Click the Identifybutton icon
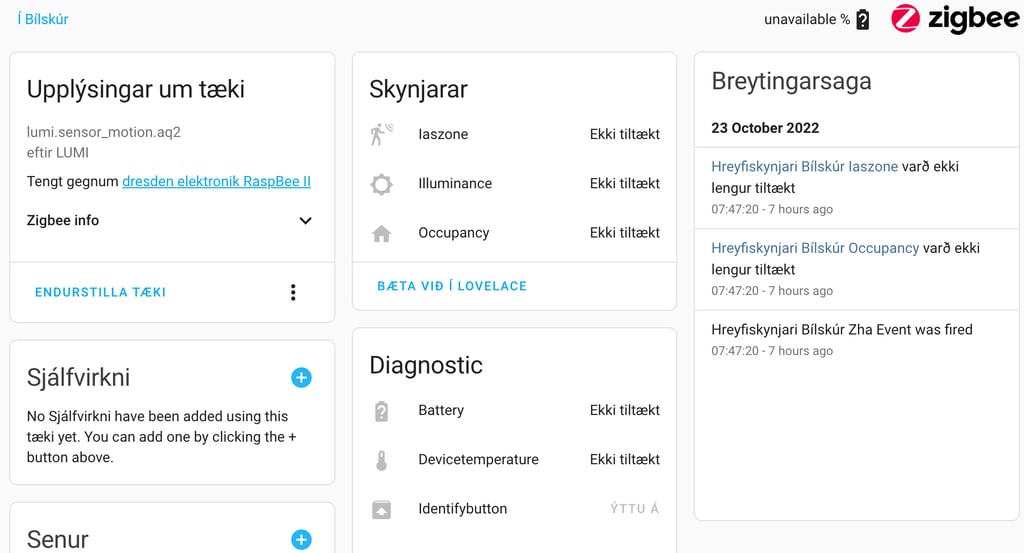 381,509
